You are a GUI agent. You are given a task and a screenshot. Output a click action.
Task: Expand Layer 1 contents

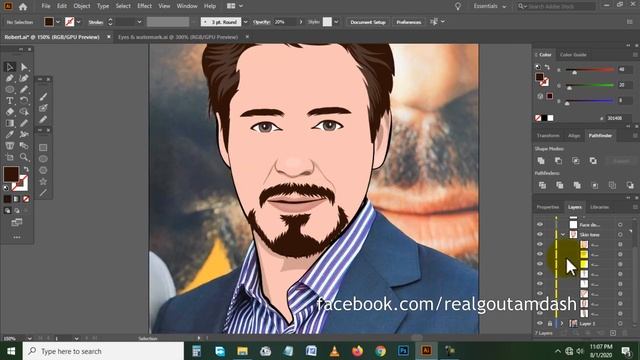[562, 323]
